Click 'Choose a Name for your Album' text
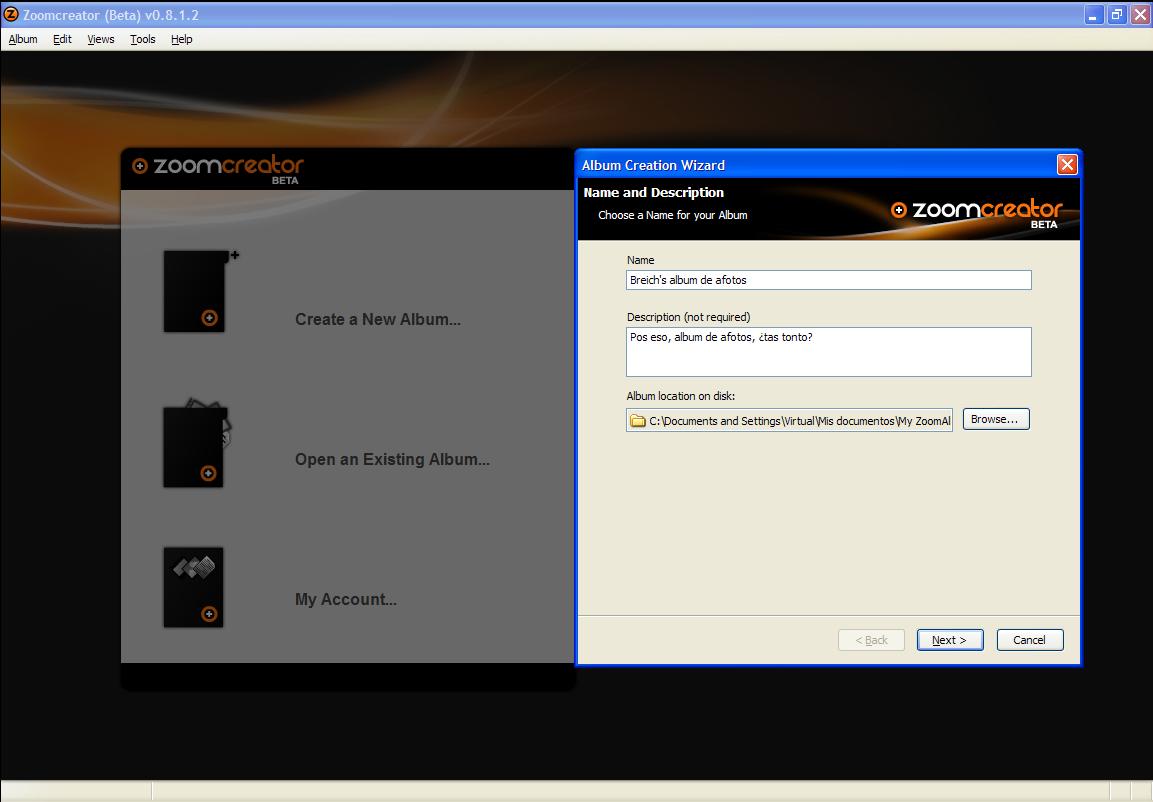Screen dimensions: 1153x802 [673, 215]
